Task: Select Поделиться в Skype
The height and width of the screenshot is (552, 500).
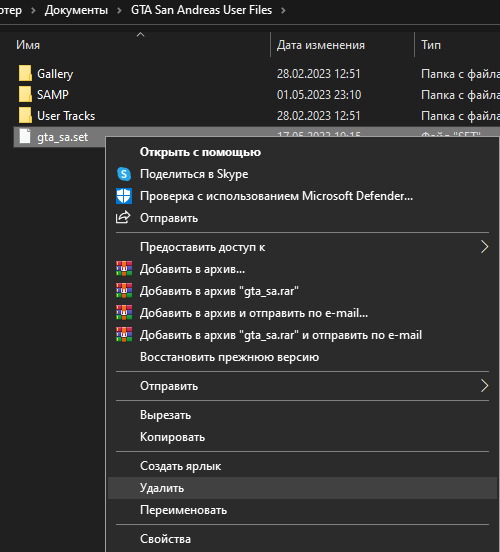Action: [302, 174]
